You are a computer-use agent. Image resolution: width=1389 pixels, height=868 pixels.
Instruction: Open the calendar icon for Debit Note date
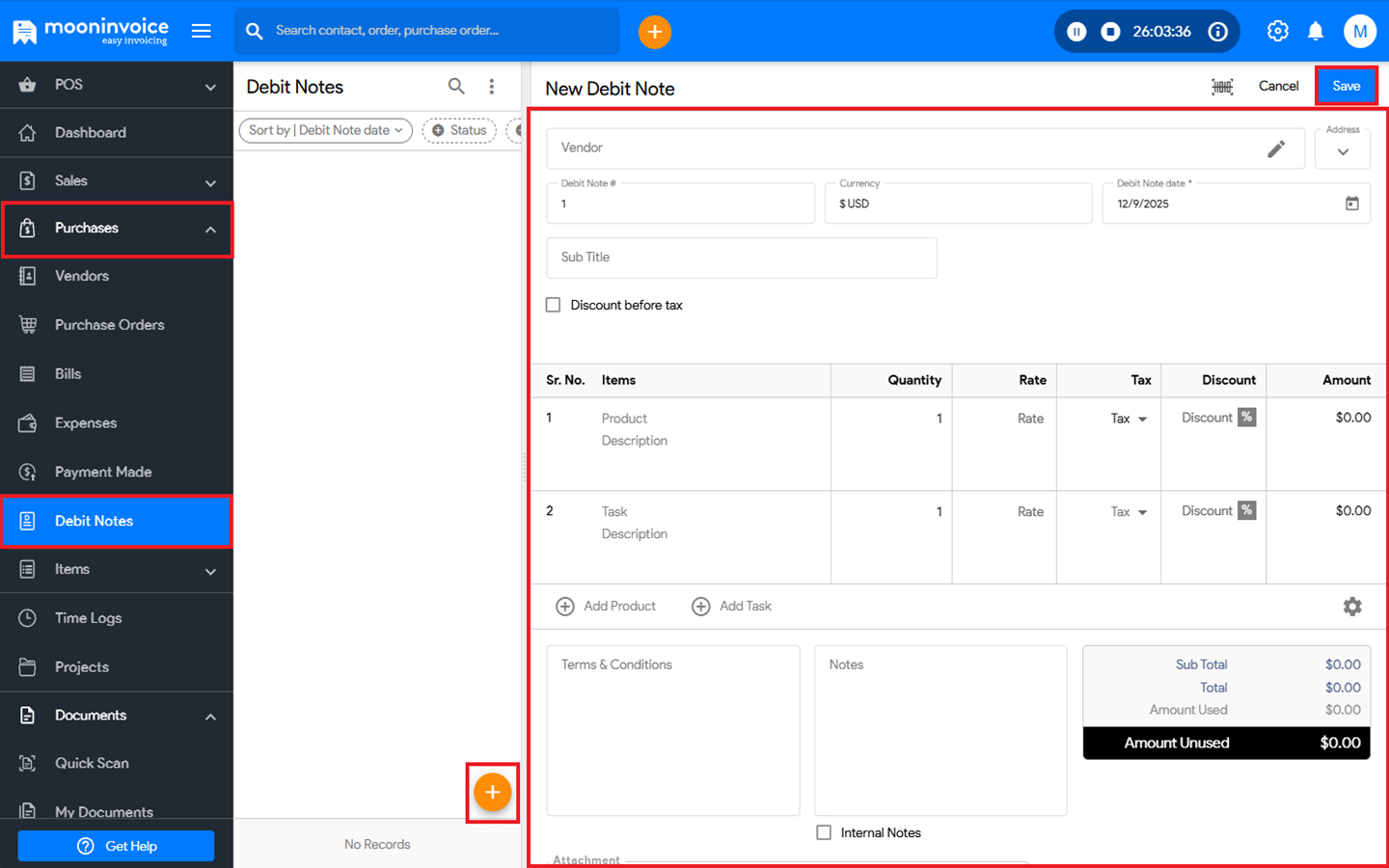click(1351, 203)
